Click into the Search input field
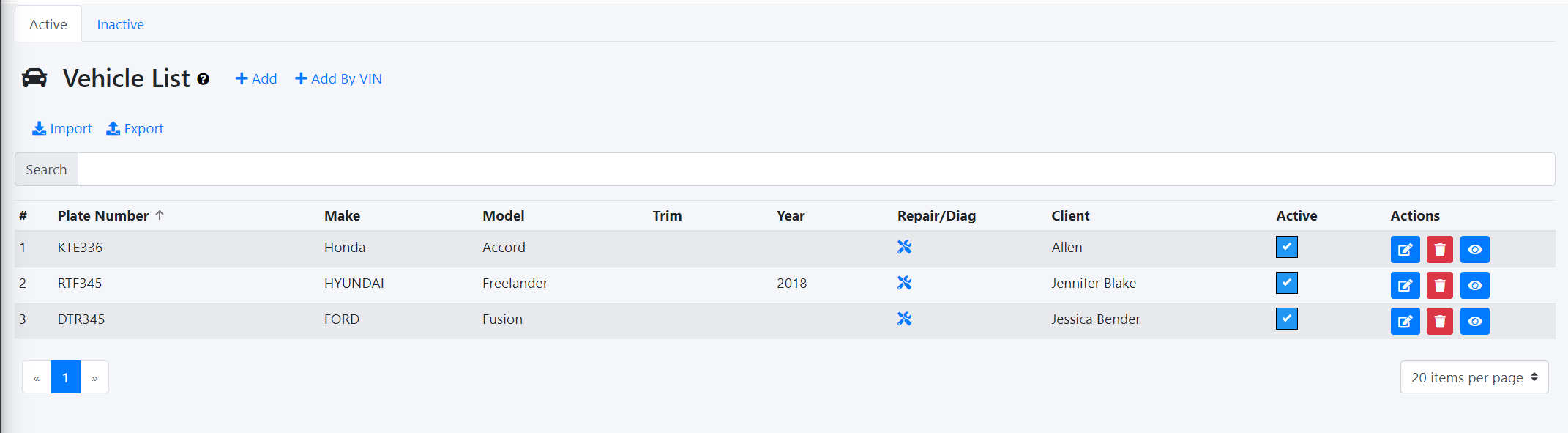This screenshot has height=433, width=1568. 815,170
